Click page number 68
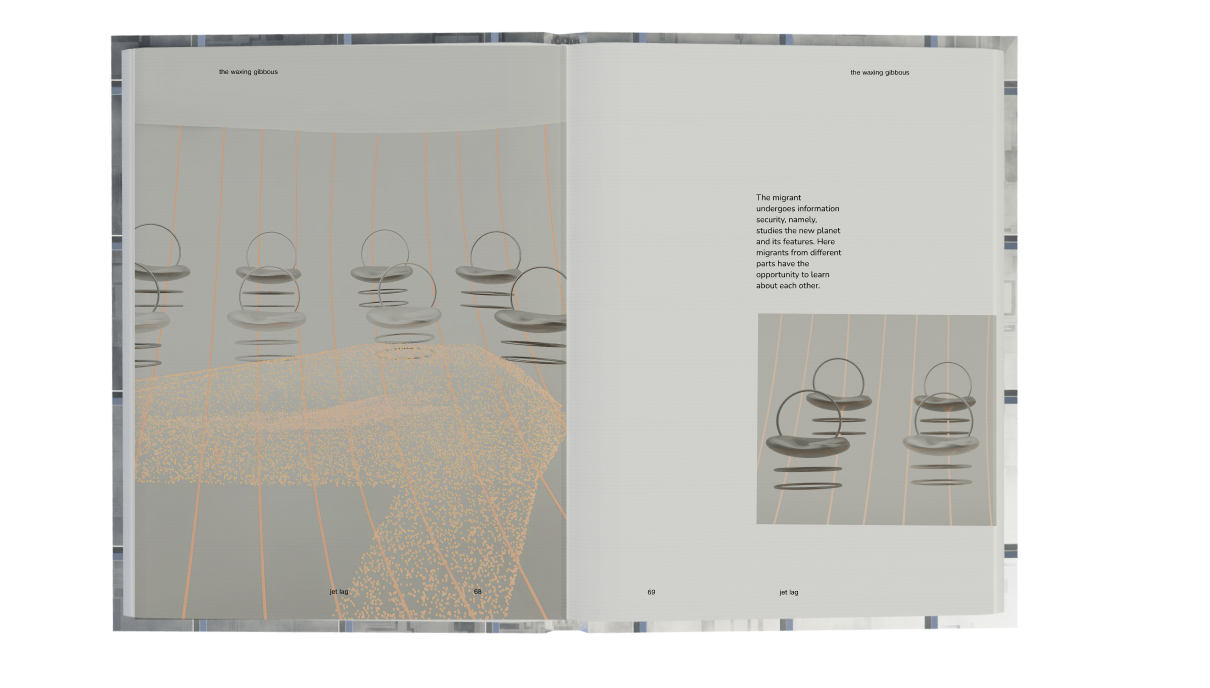Image resolution: width=1210 pixels, height=688 pixels. (477, 591)
